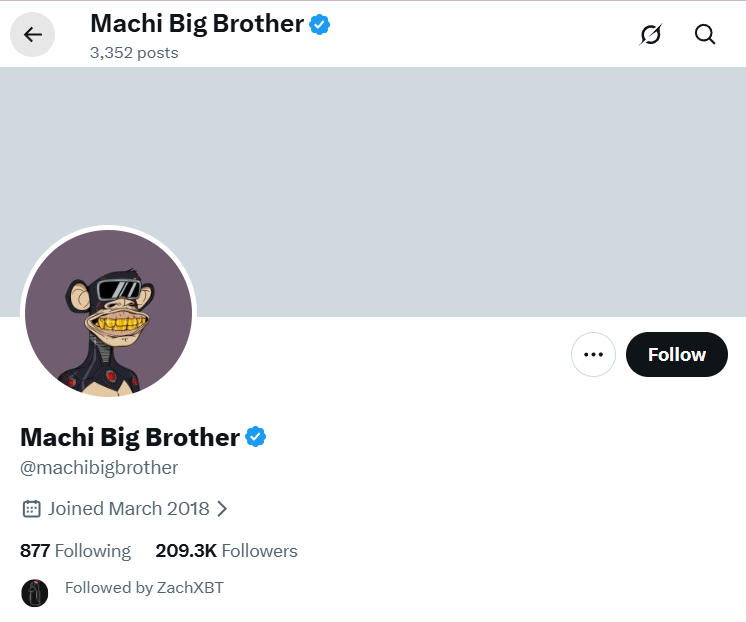
Task: Open the Joined March 2018 details
Action: tap(129, 509)
